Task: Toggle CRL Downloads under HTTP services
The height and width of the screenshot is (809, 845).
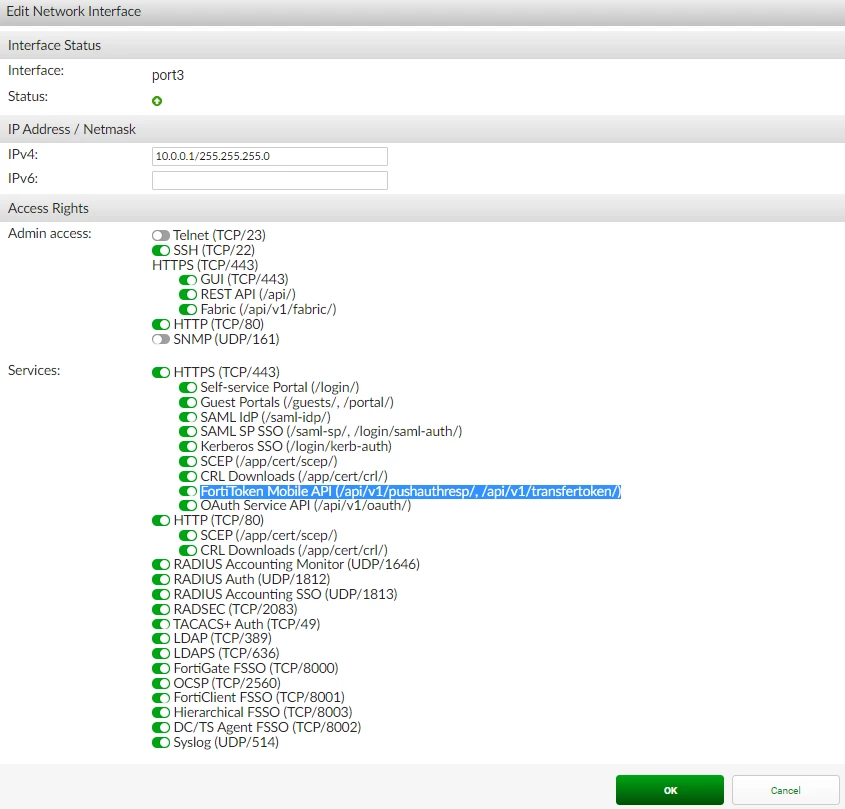Action: (188, 551)
